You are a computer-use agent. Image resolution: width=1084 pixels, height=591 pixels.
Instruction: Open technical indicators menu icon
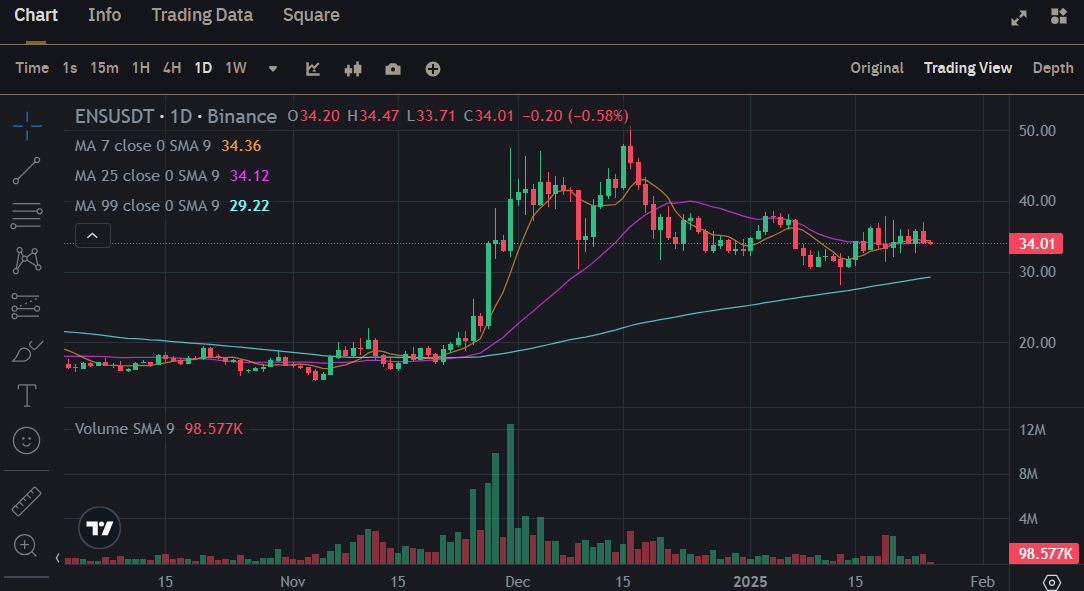click(313, 68)
